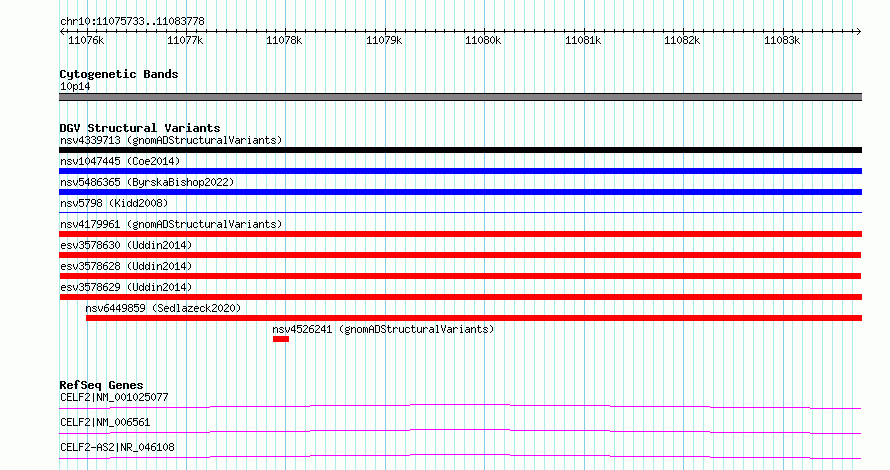Viewport: 890px width, 470px height.
Task: Click the gray 10p14 cytogenetic band bar
Action: click(x=460, y=97)
